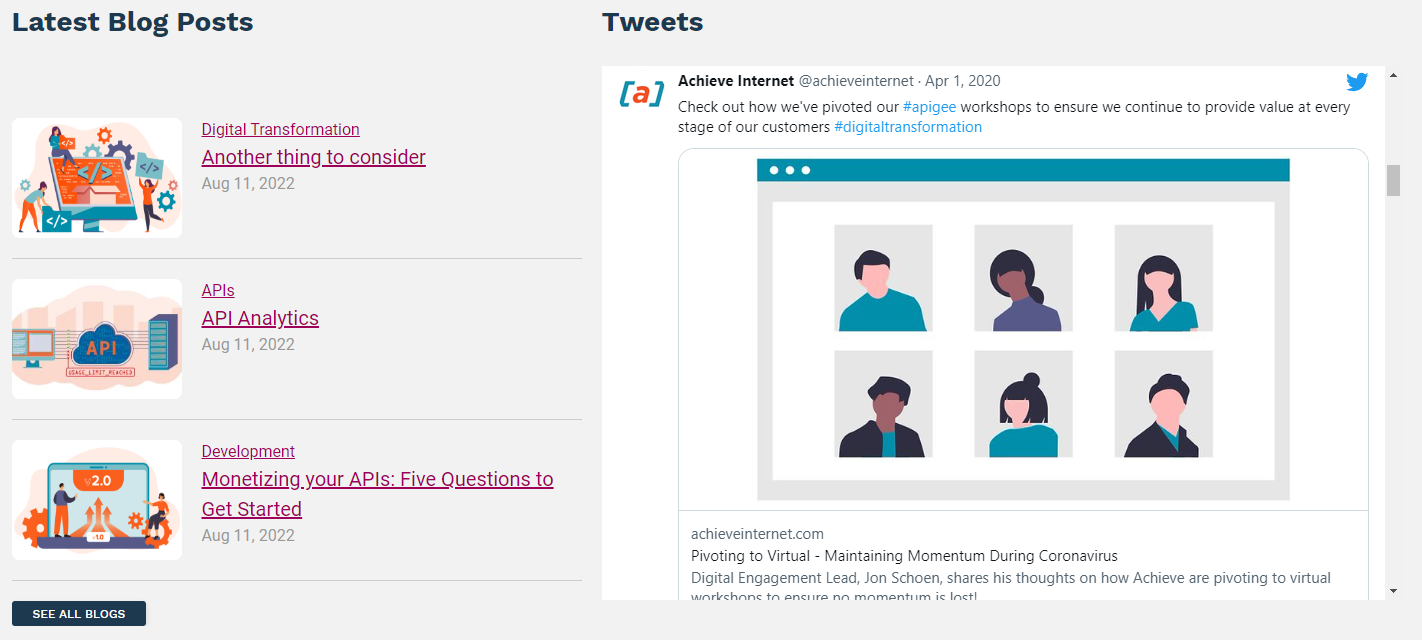Click the Twitter bird icon
The image size is (1422, 640).
click(x=1356, y=82)
